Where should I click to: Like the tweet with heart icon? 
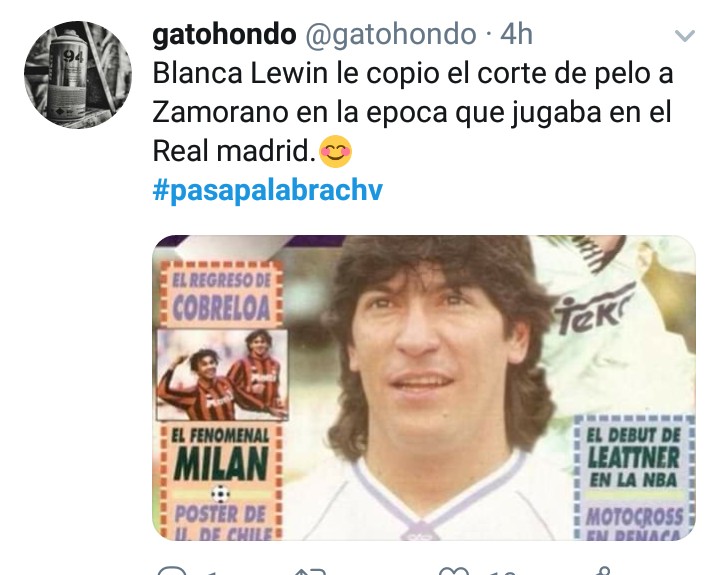[454, 571]
